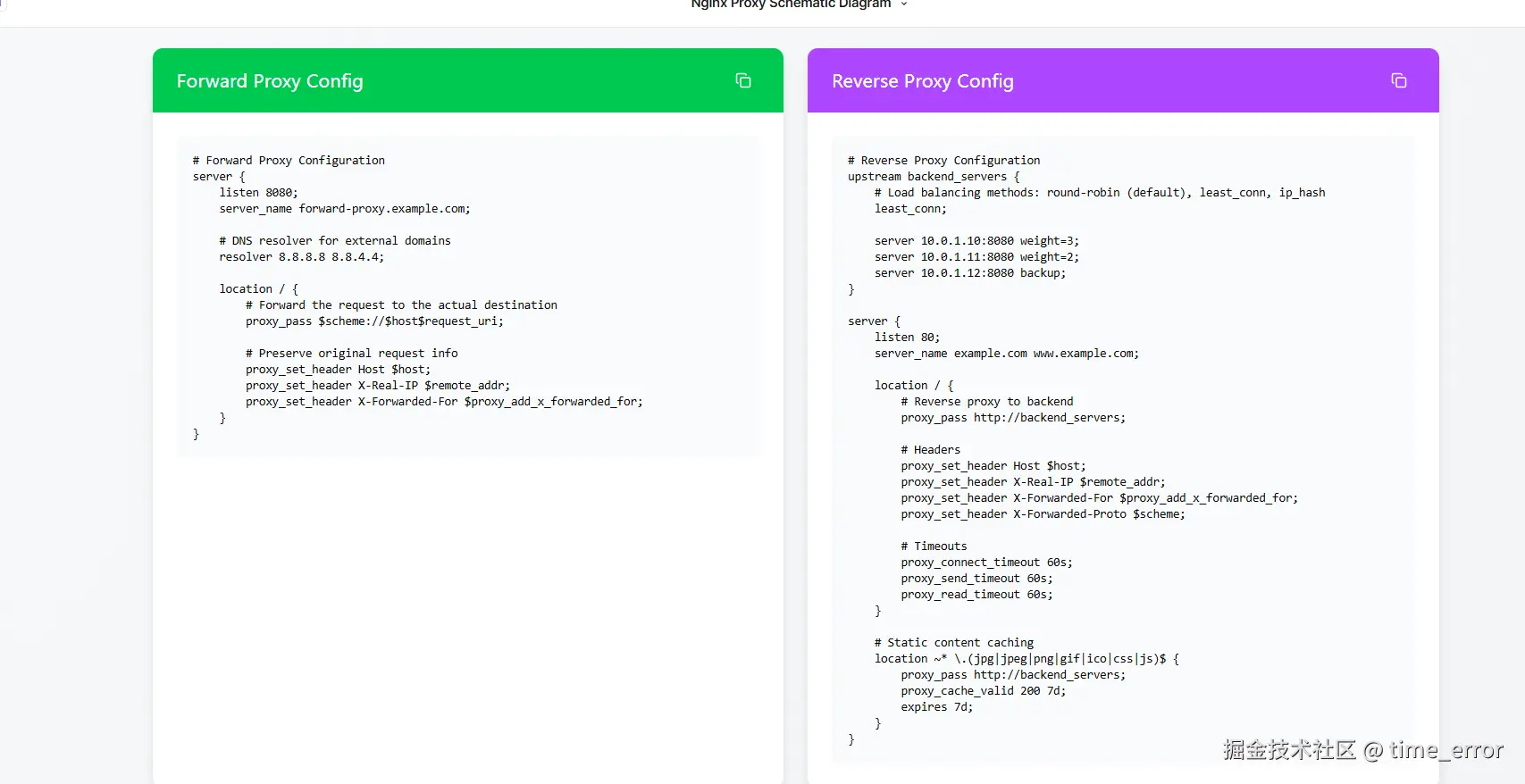Click the Reverse Proxy Config heading
The height and width of the screenshot is (784, 1525).
point(923,81)
